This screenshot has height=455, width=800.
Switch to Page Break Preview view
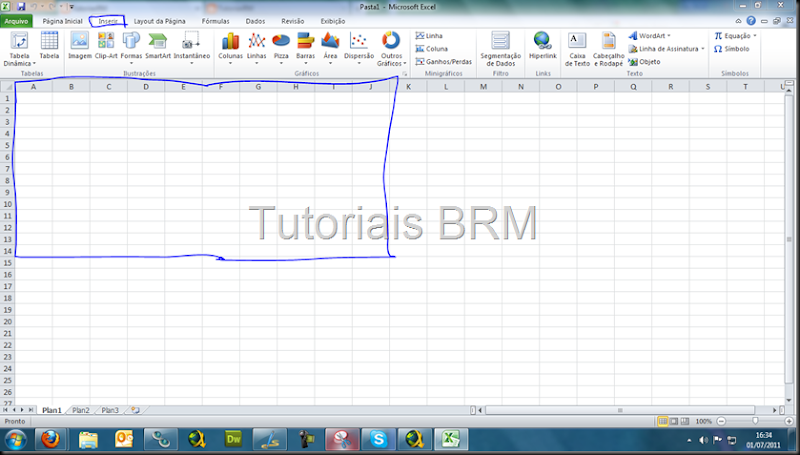coord(685,421)
